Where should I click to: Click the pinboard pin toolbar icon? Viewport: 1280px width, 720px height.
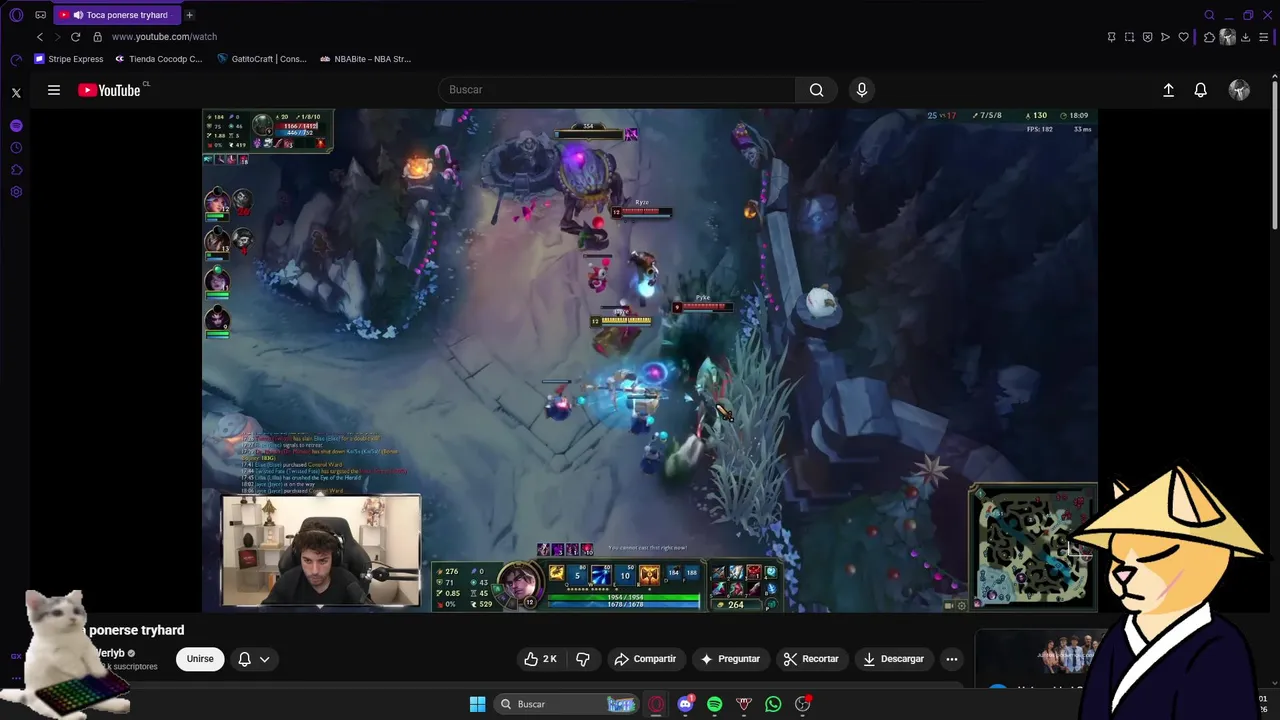(x=1111, y=37)
